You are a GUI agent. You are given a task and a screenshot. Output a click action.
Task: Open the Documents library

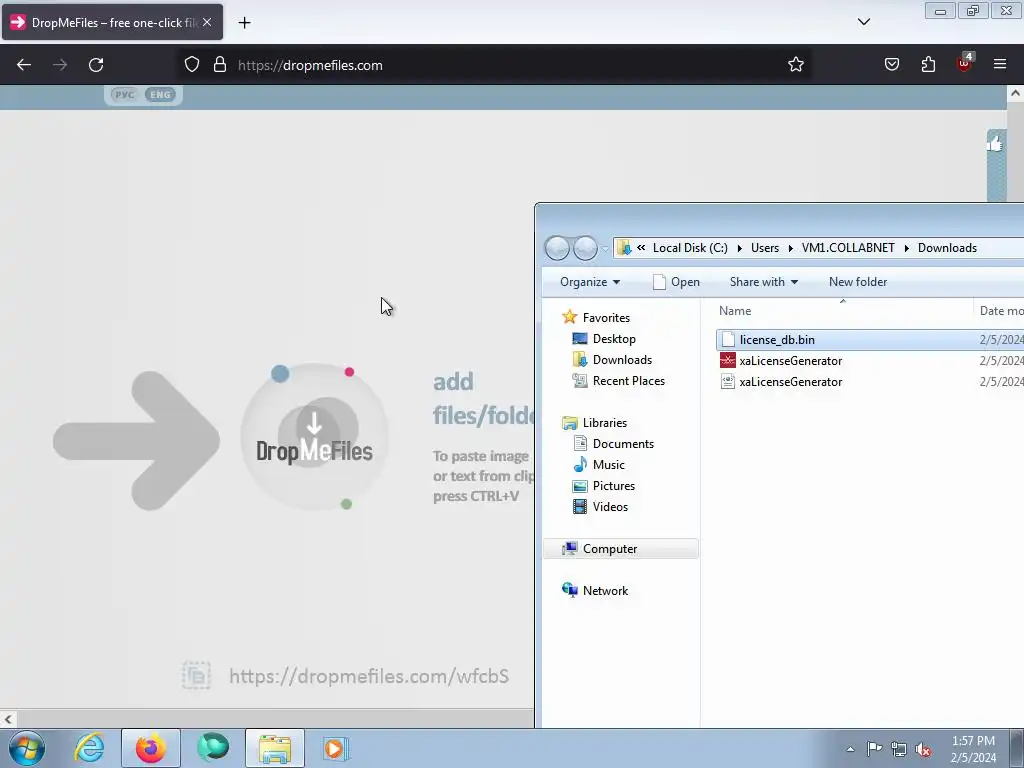(623, 443)
